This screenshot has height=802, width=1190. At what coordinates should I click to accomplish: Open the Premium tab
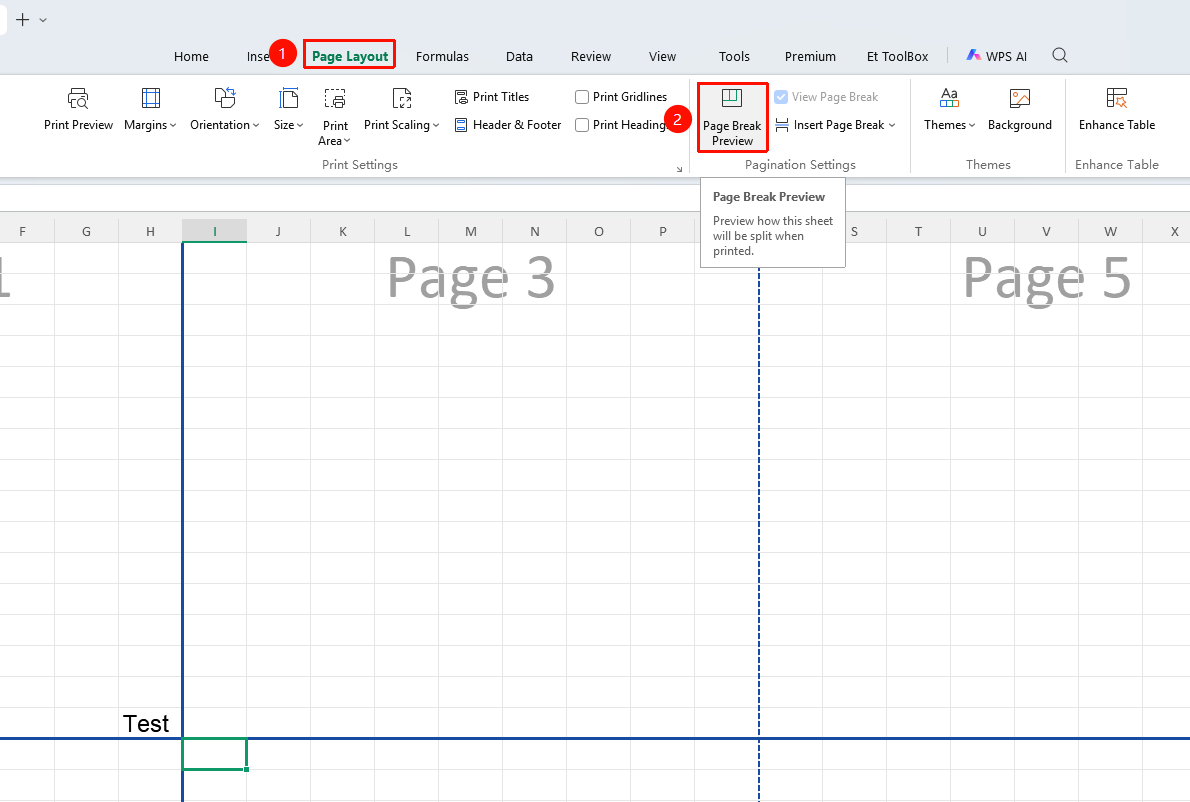810,56
